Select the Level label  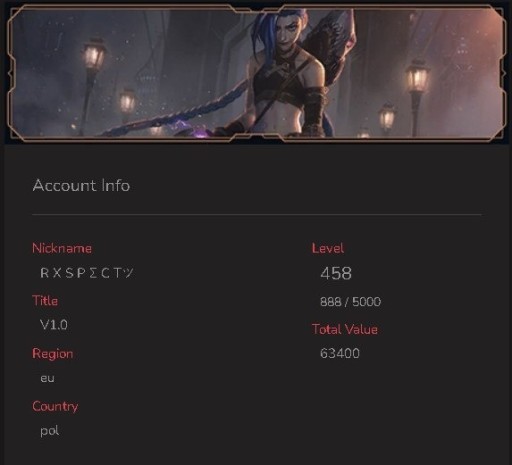tap(327, 248)
